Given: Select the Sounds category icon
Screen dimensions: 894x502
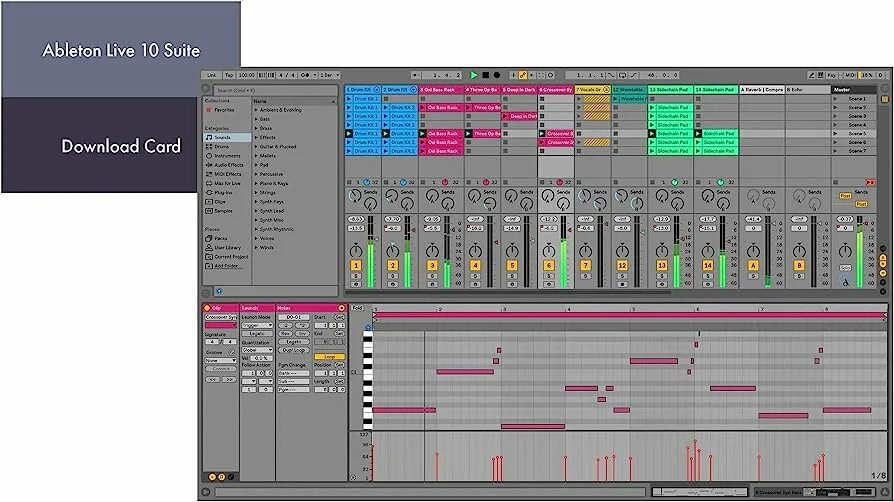Looking at the screenshot, I should click(209, 137).
